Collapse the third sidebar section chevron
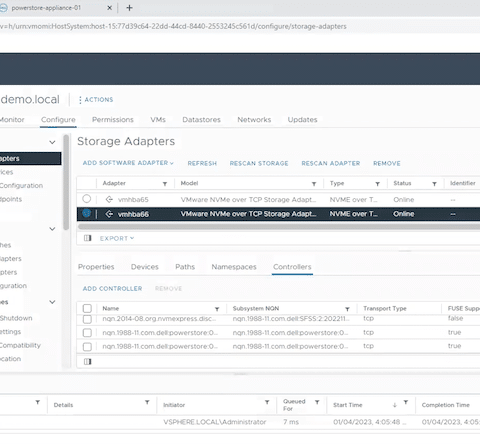 coord(52,302)
